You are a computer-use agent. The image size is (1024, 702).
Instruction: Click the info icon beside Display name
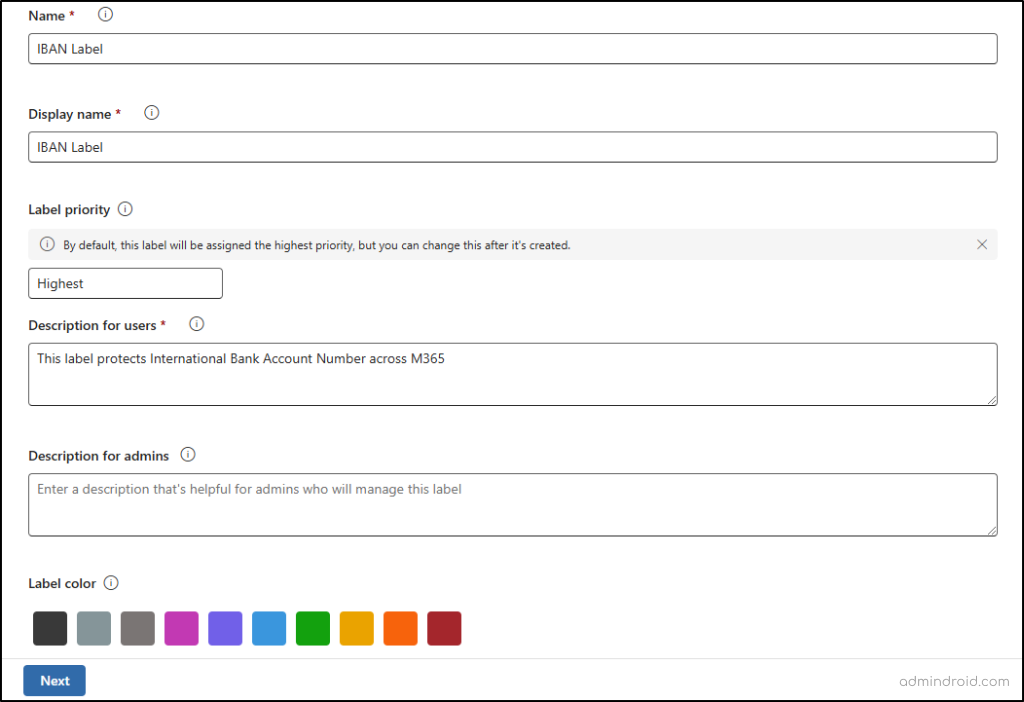152,113
